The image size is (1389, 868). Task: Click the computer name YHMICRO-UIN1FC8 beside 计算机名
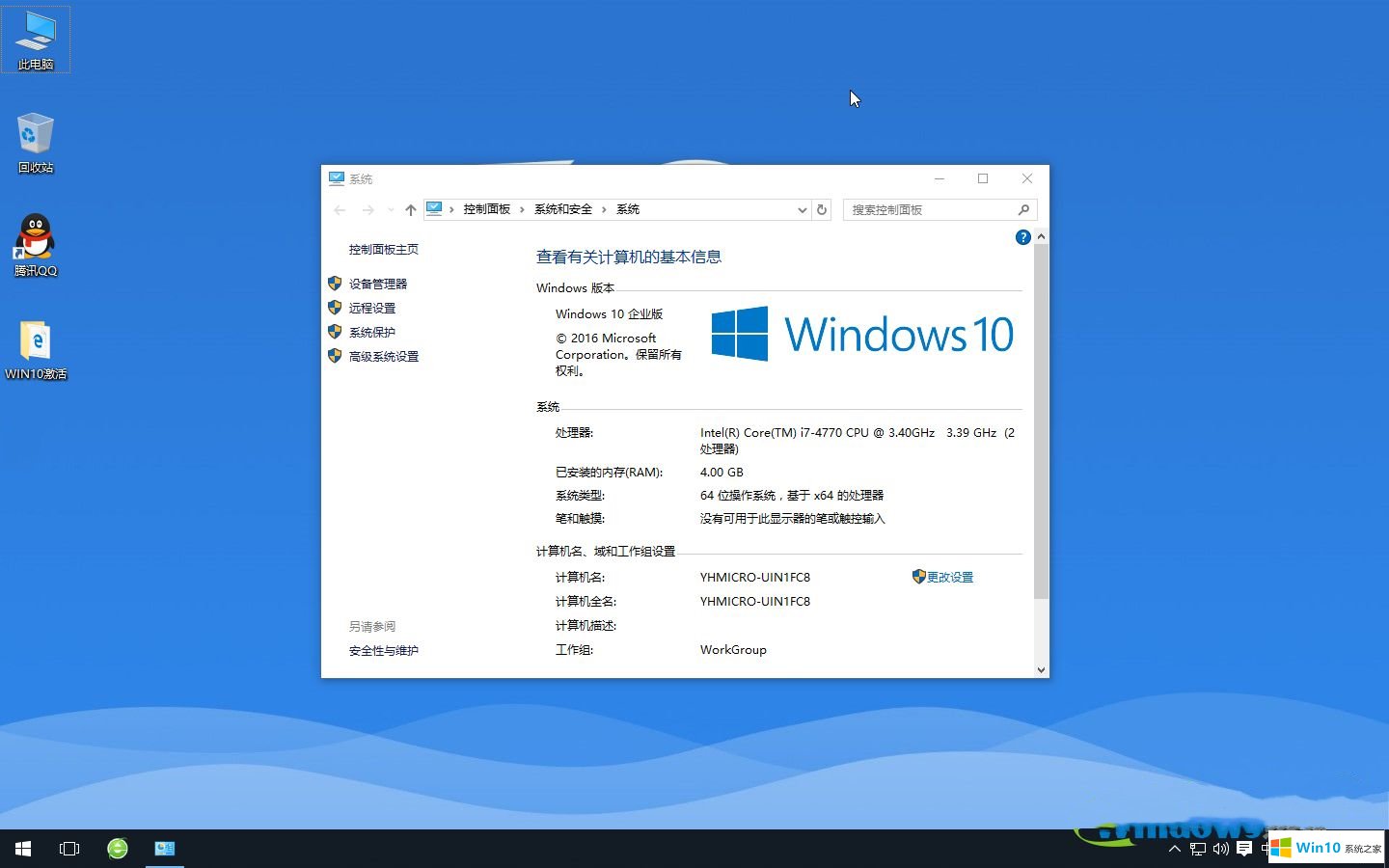pos(755,577)
